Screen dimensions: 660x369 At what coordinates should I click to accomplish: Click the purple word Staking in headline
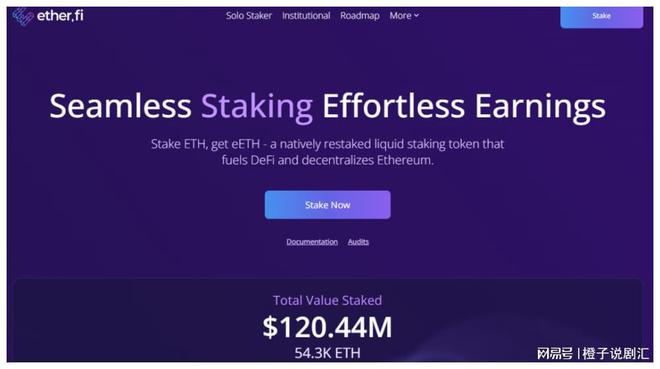[x=257, y=107]
